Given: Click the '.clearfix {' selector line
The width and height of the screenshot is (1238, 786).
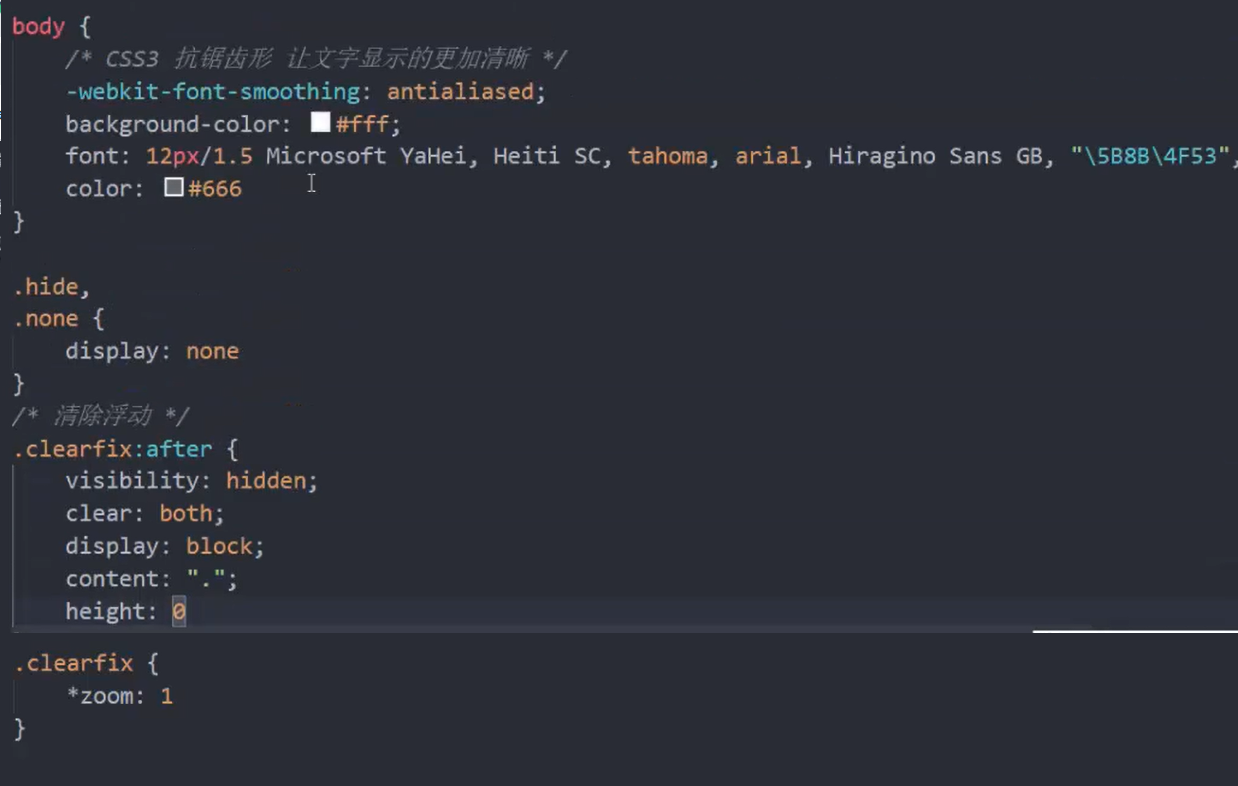Looking at the screenshot, I should tap(85, 663).
